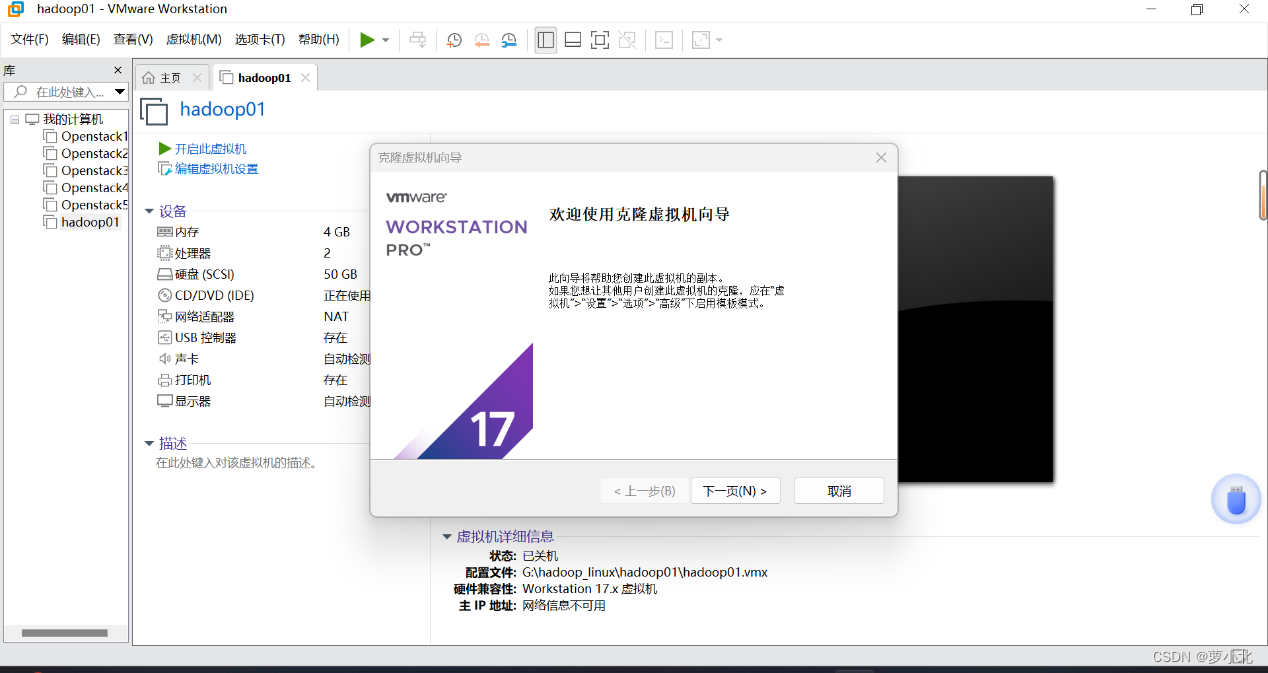Close the 主页 tab
The height and width of the screenshot is (673, 1268).
tap(197, 78)
